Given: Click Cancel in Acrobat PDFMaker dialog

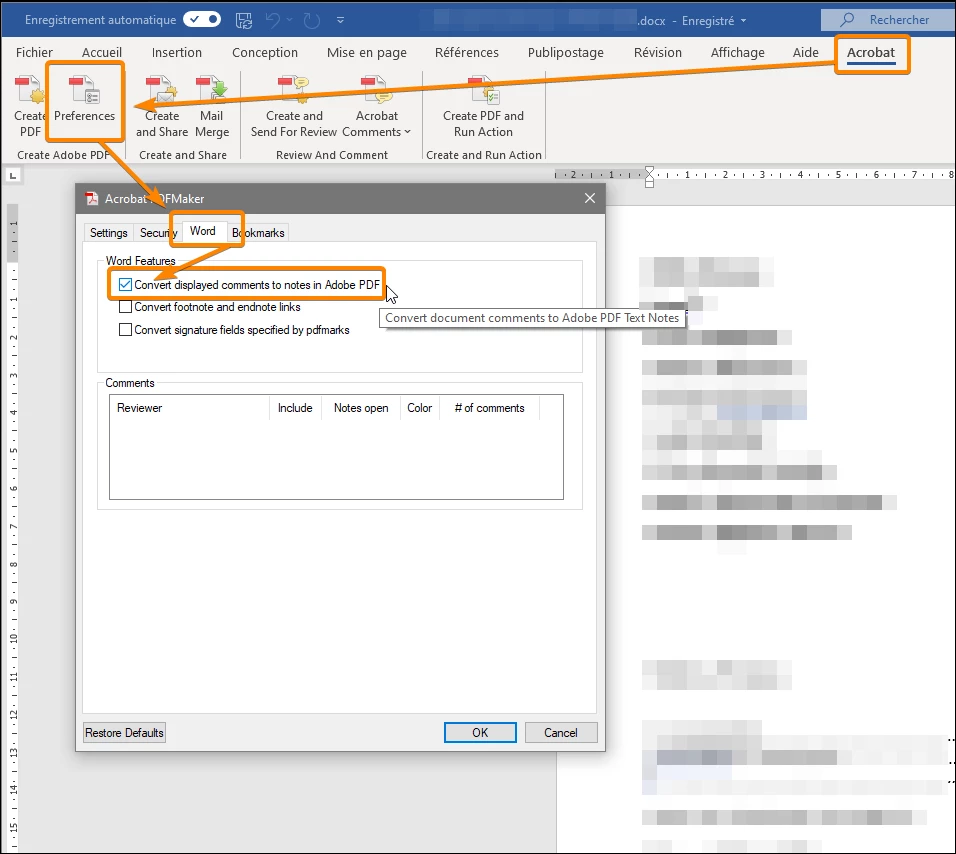Looking at the screenshot, I should click(x=561, y=733).
